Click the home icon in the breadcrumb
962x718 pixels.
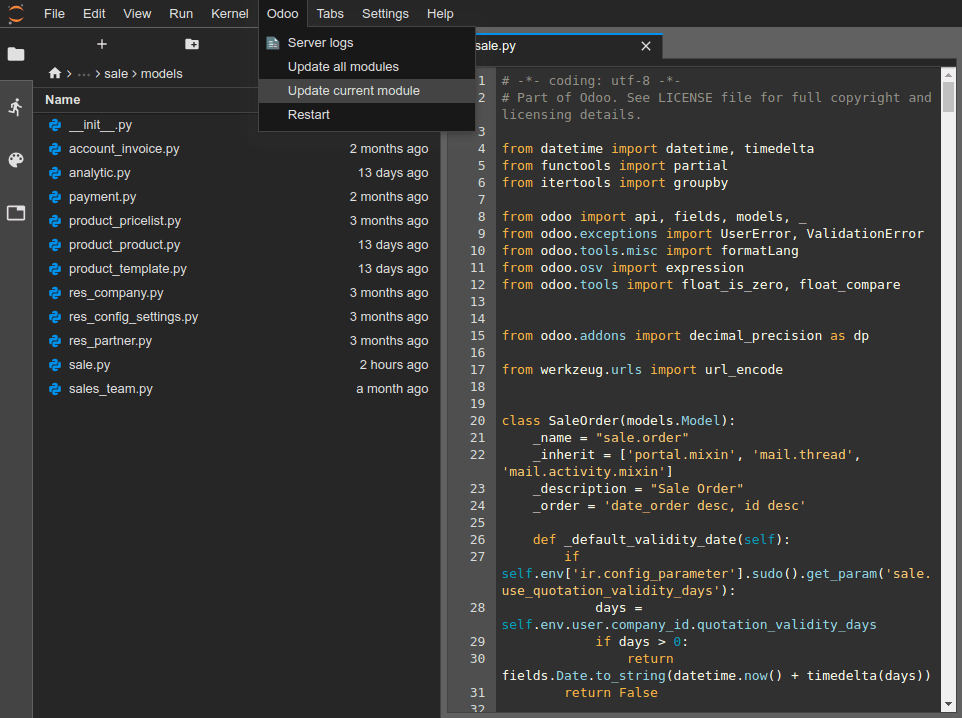[x=55, y=73]
